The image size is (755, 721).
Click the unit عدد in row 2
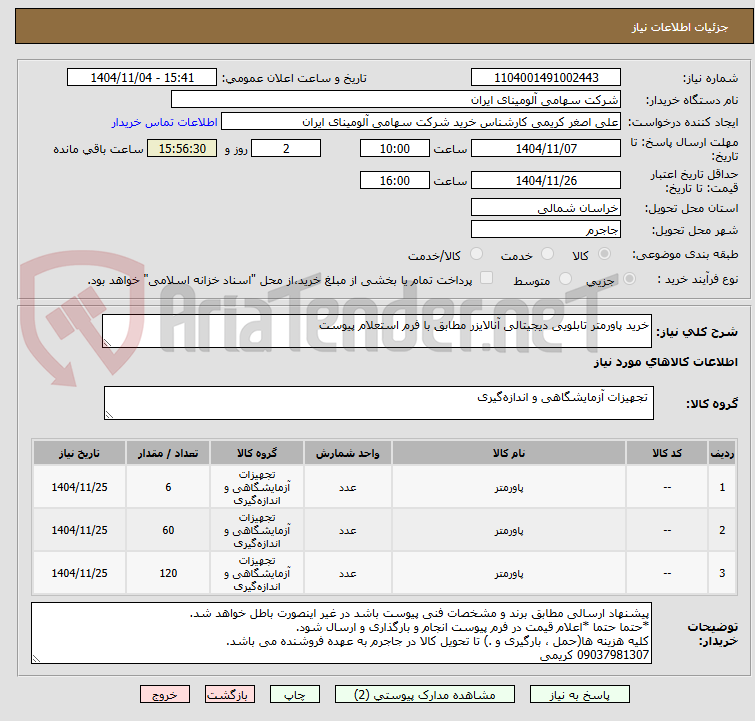348,530
